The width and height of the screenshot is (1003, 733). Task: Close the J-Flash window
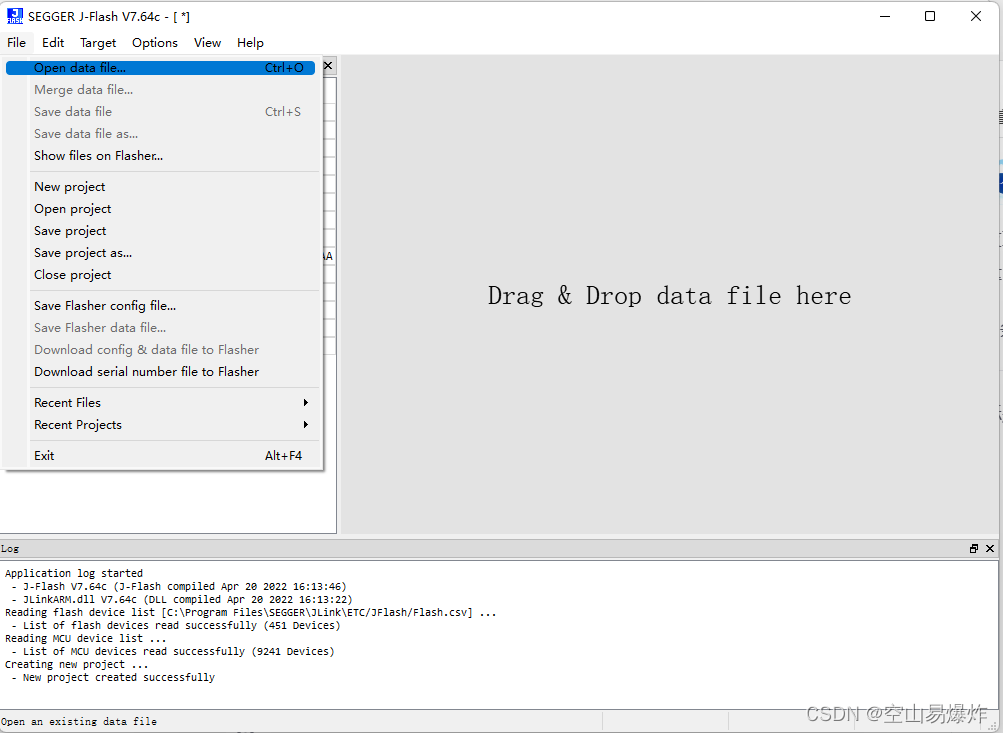tap(975, 16)
